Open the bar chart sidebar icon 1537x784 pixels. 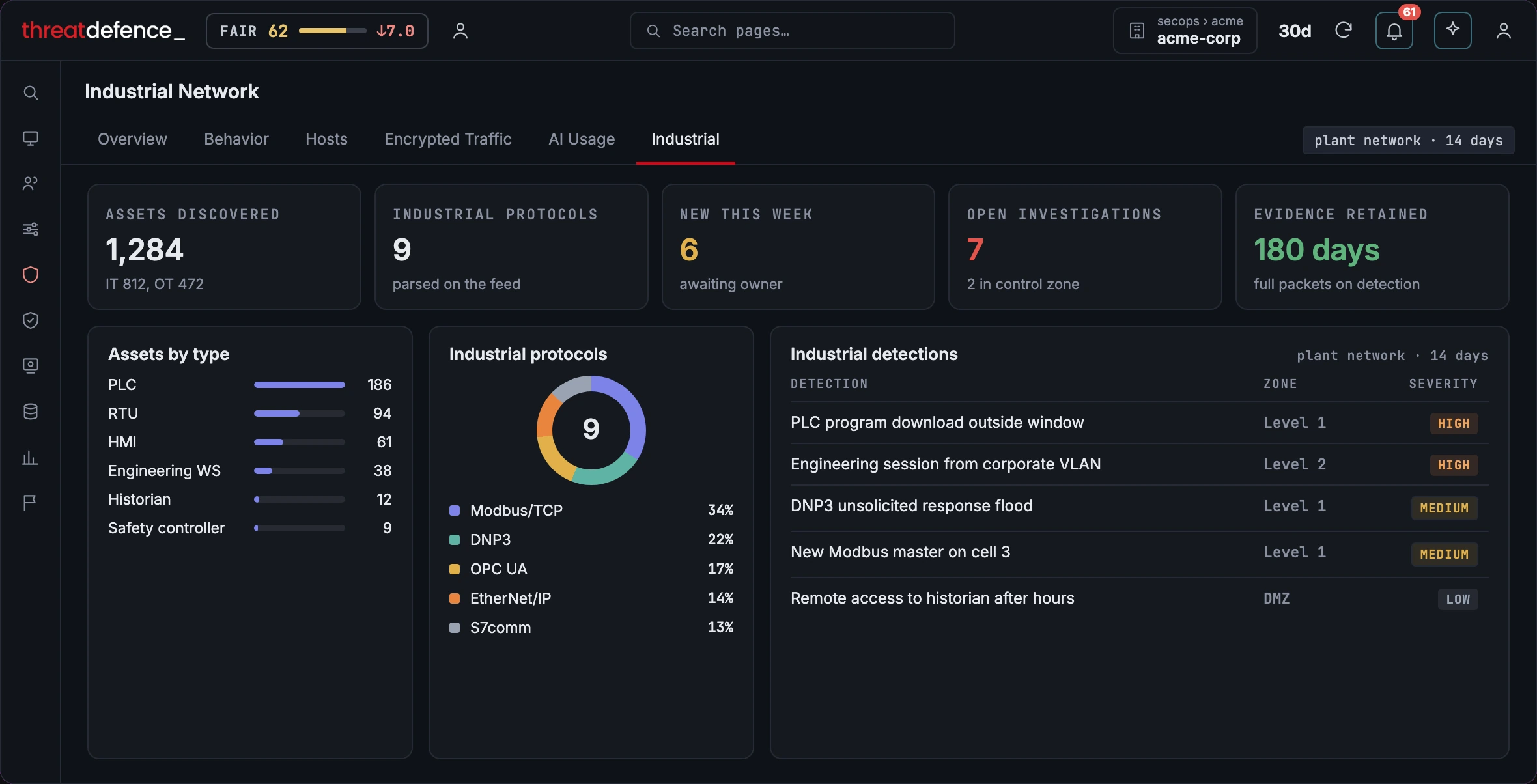click(31, 457)
